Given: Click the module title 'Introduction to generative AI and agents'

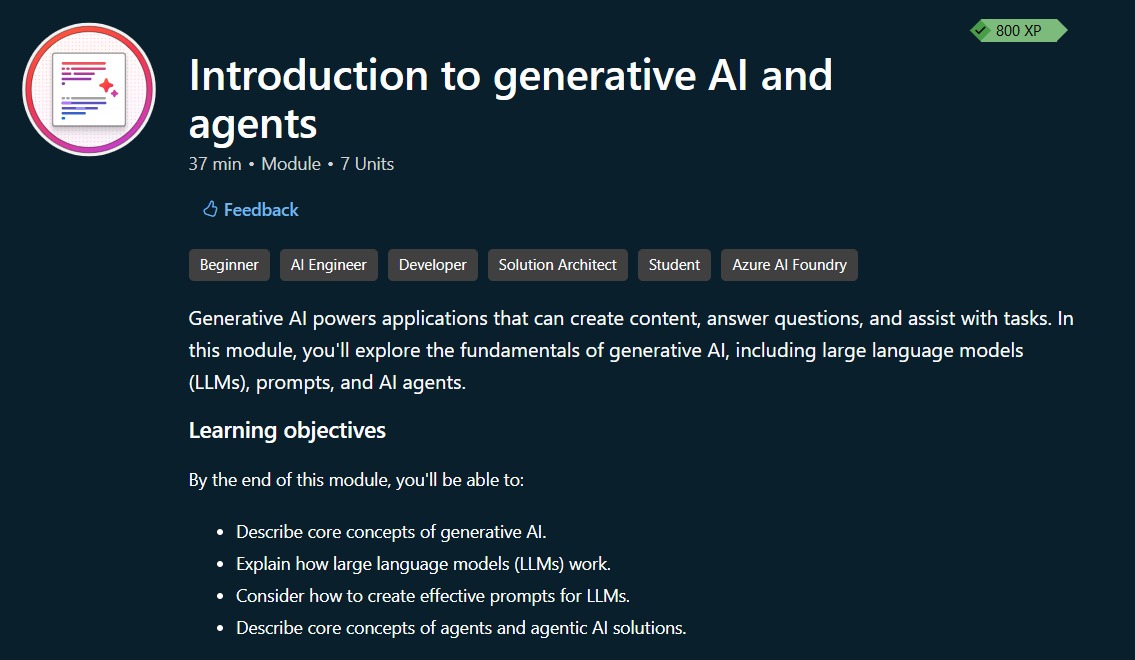Looking at the screenshot, I should (x=510, y=99).
